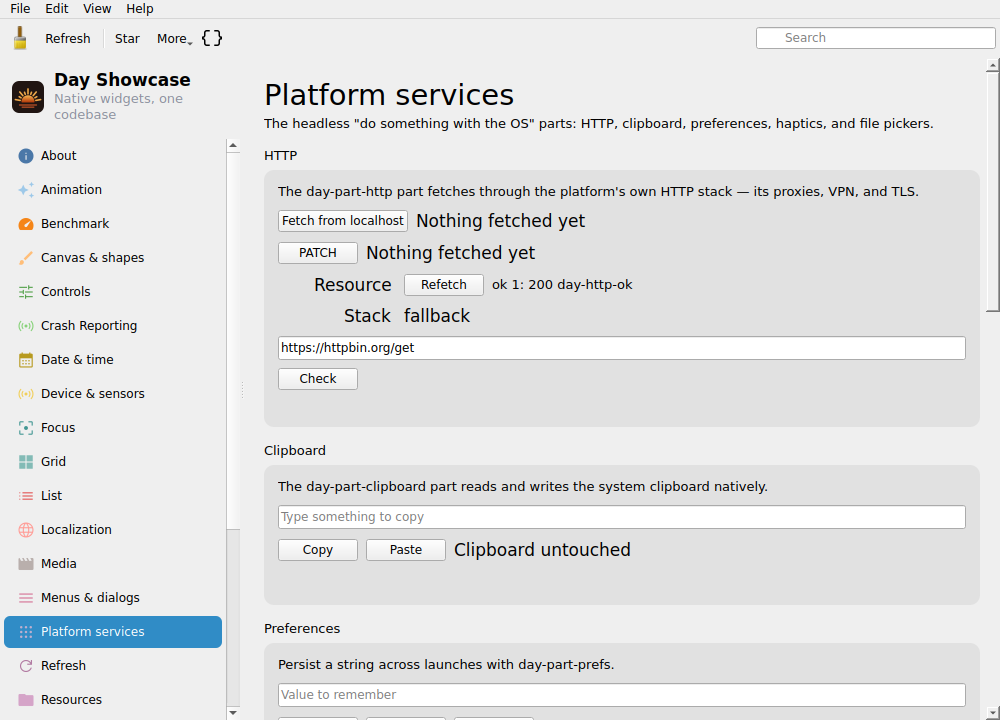Click the Check button

[x=318, y=379]
